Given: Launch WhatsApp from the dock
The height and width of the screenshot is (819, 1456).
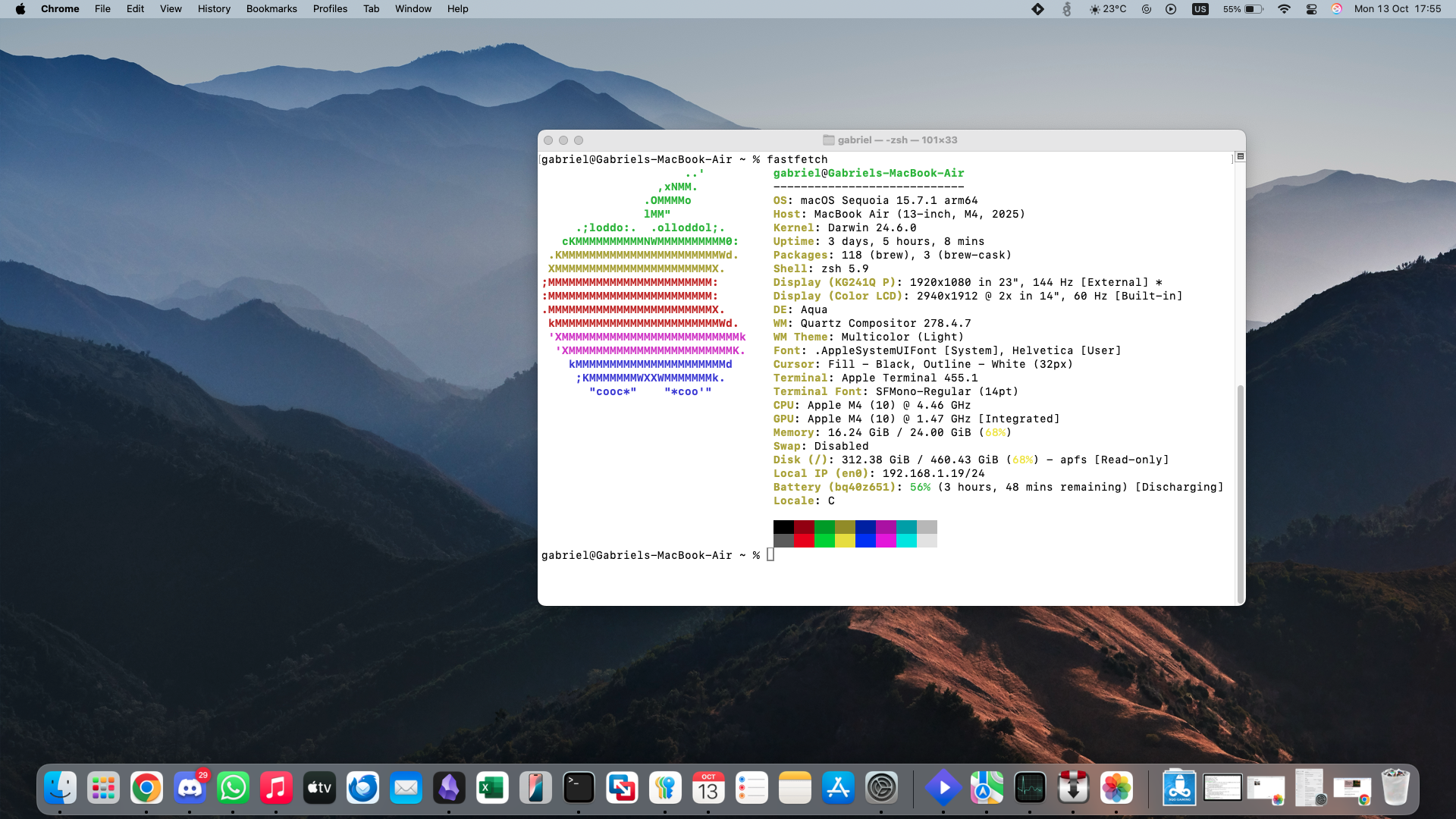Looking at the screenshot, I should [233, 789].
